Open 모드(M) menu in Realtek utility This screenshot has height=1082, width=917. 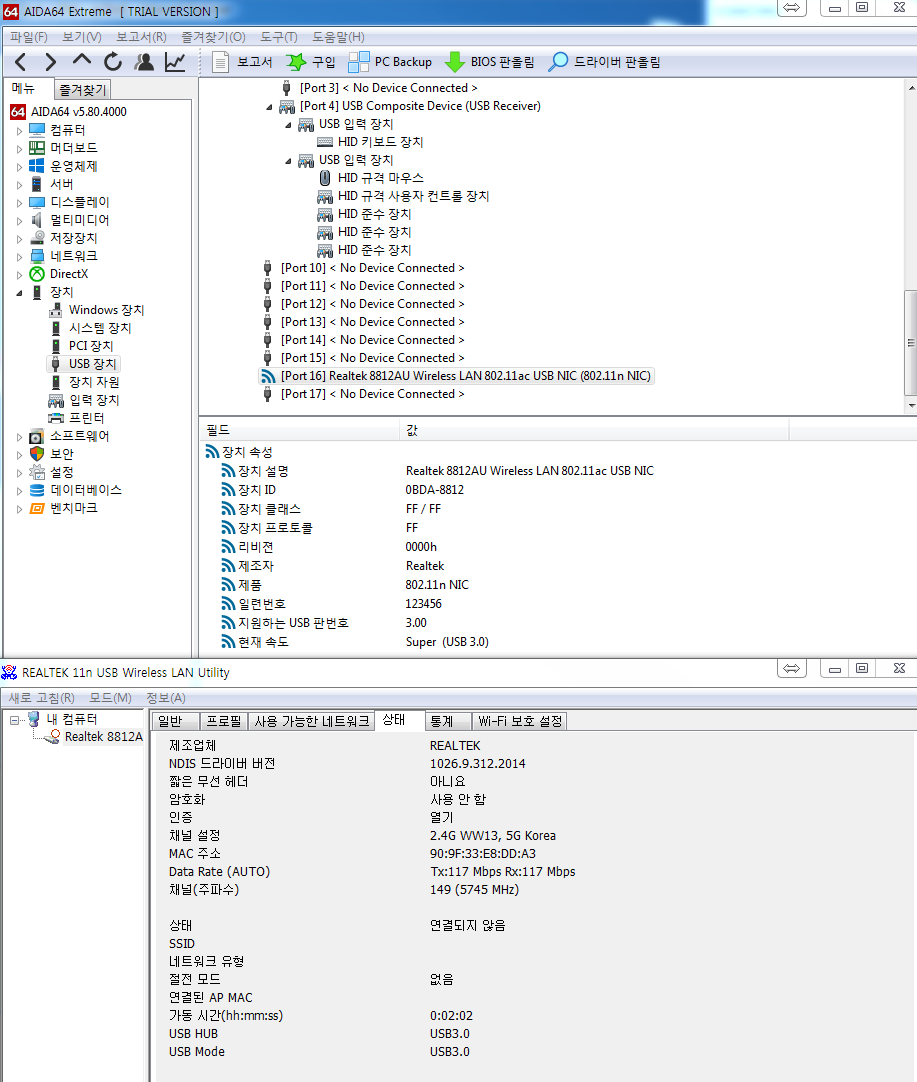pos(110,698)
